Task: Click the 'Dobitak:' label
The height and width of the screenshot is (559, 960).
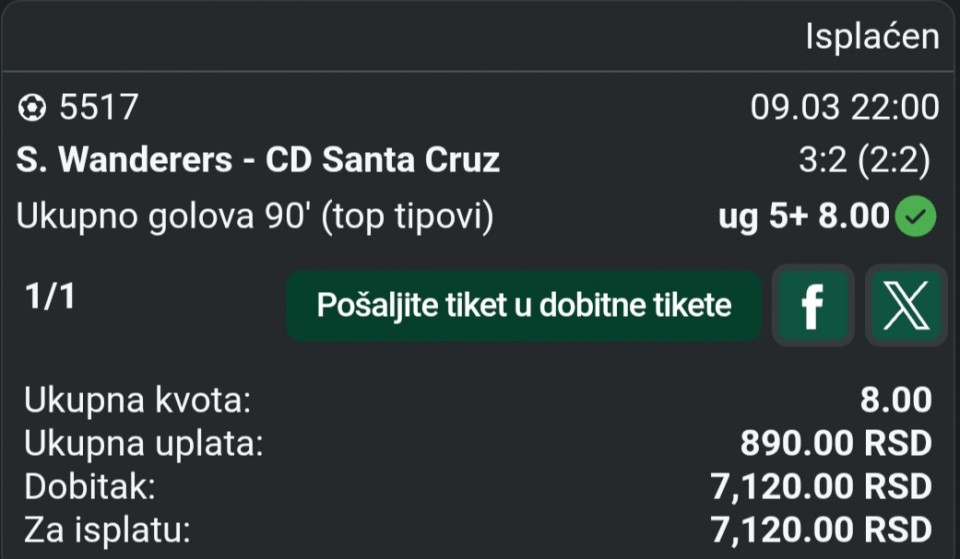Action: point(91,487)
